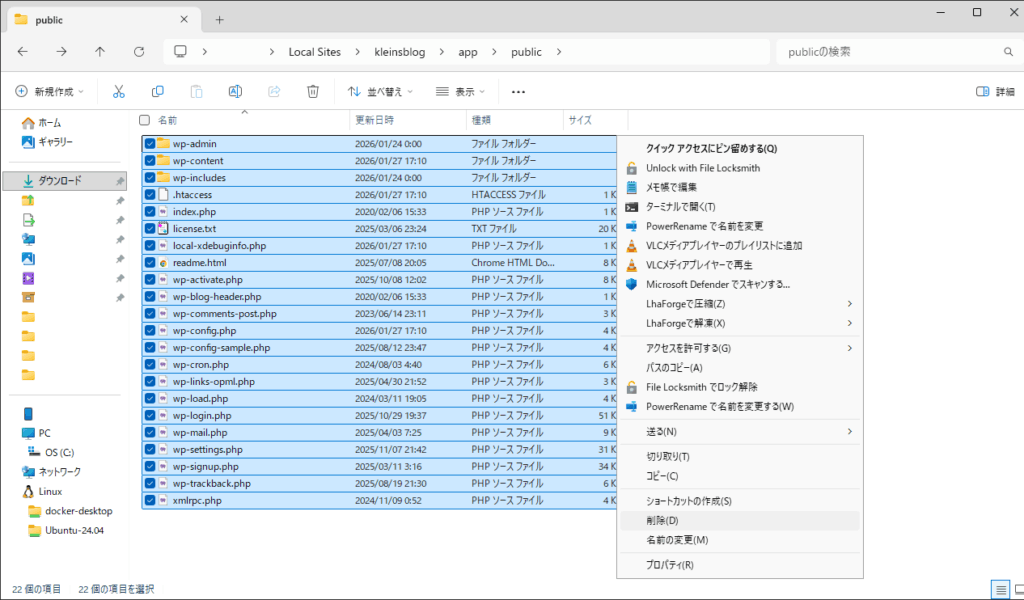The image size is (1024, 600).
Task: Choose プロパティ(R) from context menu
Action: click(x=669, y=565)
